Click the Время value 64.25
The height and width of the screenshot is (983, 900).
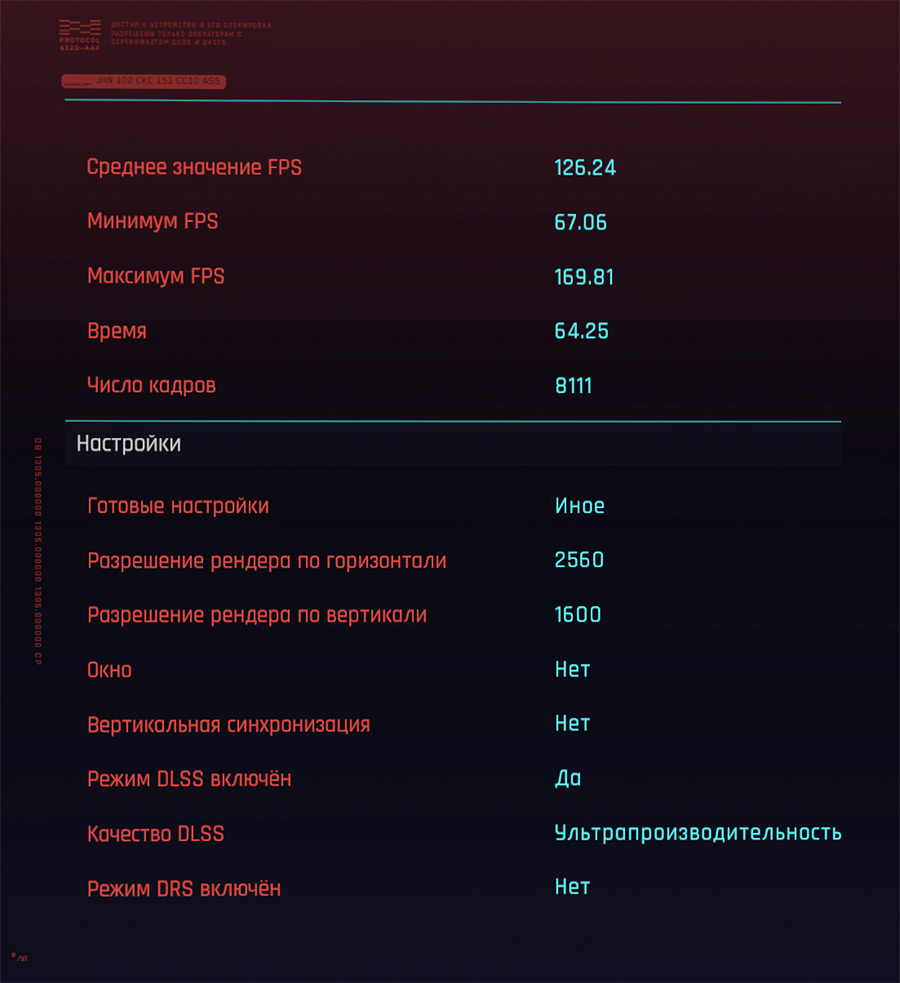point(581,331)
